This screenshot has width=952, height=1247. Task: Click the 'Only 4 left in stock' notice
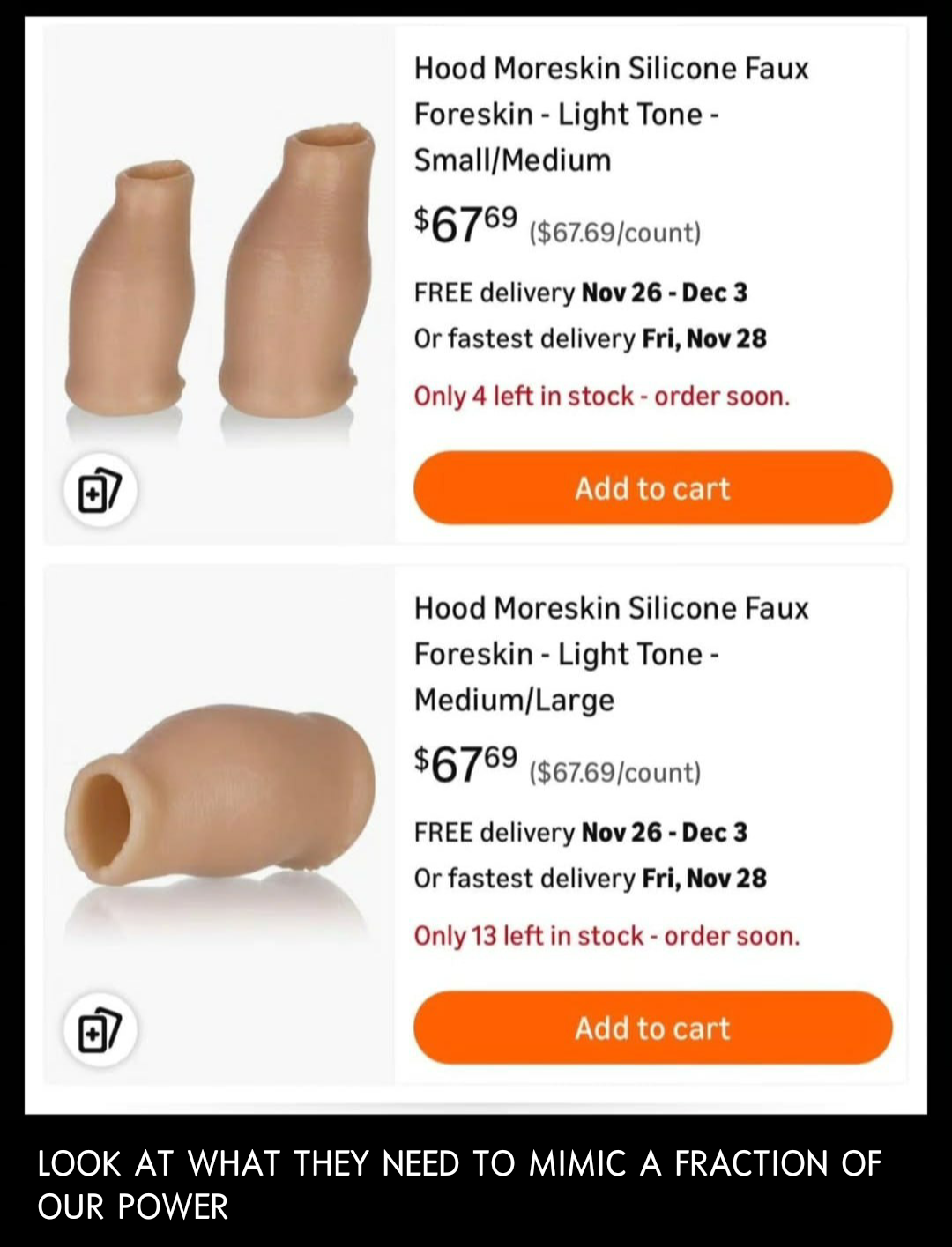coord(602,397)
